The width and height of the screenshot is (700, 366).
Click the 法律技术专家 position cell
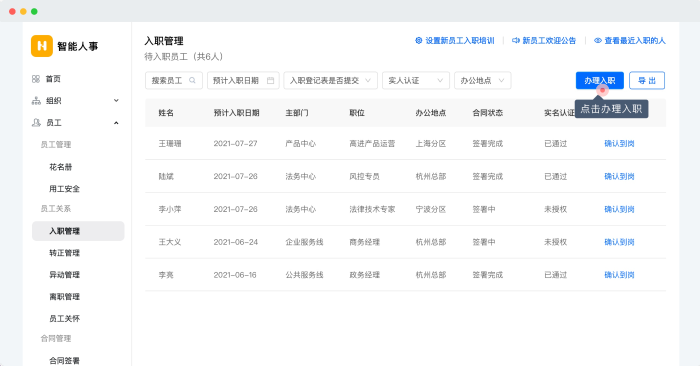(x=372, y=209)
